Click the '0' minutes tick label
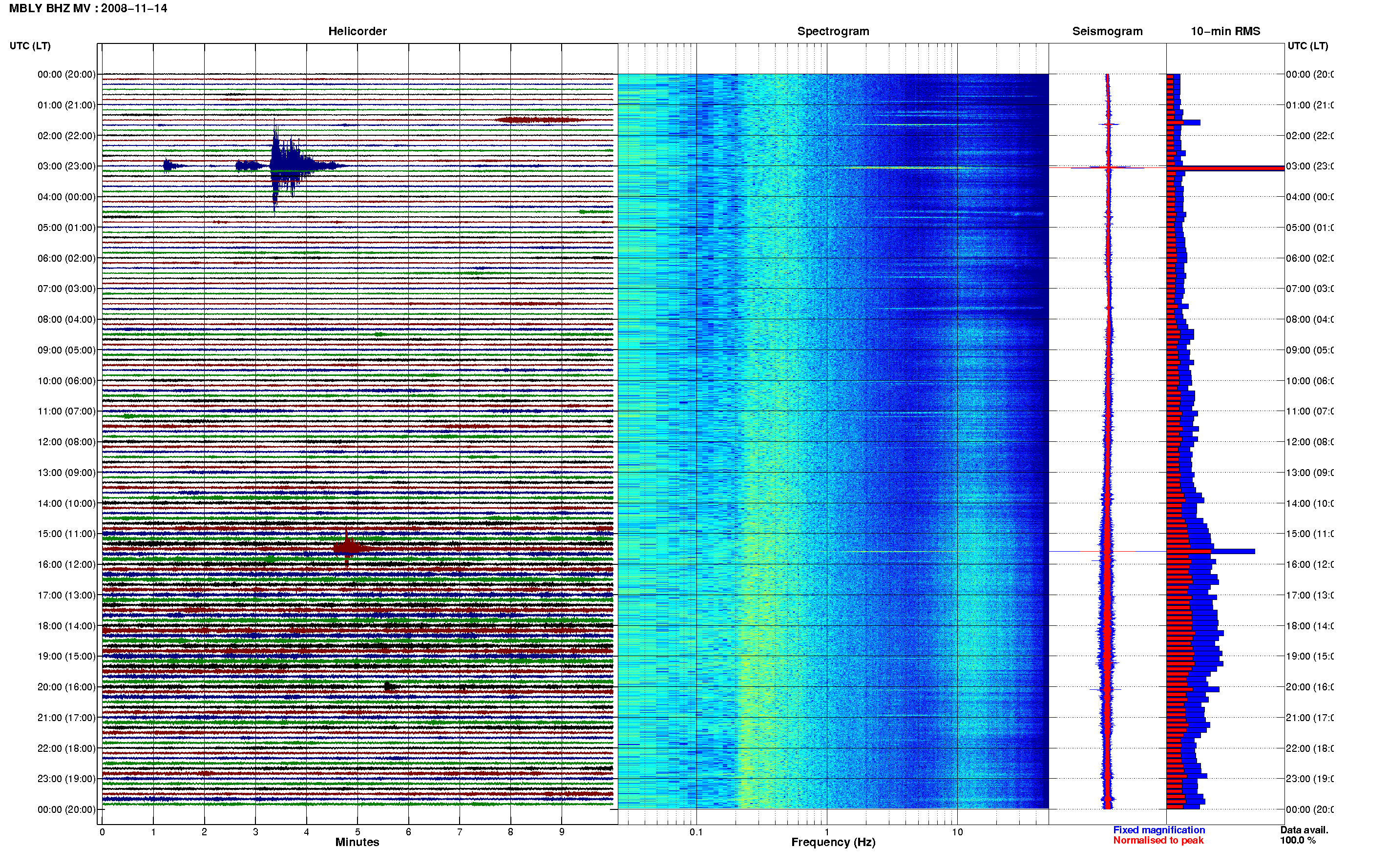Viewport: 1389px width, 868px height. tap(102, 832)
